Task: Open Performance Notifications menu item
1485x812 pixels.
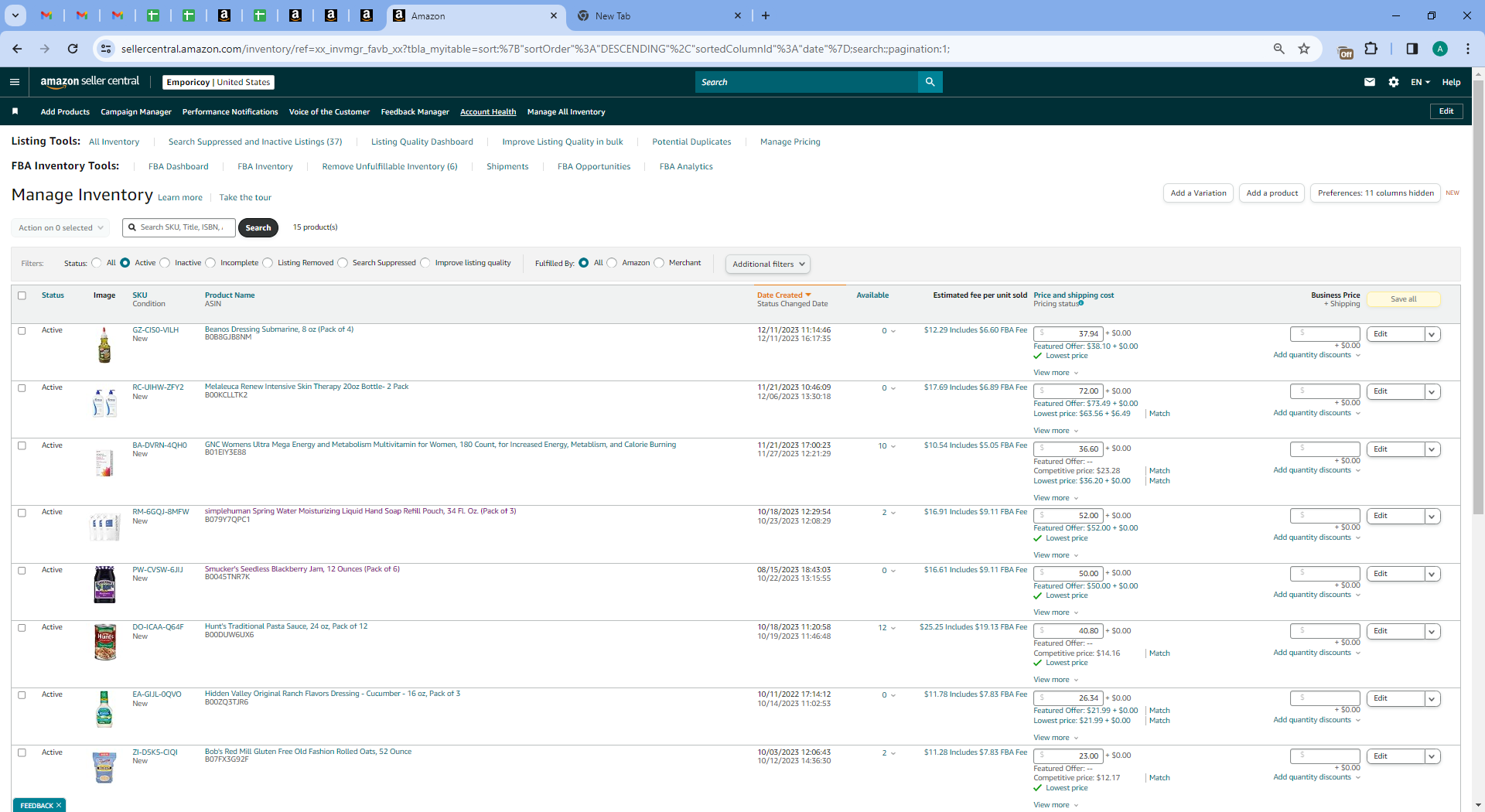Action: [230, 112]
